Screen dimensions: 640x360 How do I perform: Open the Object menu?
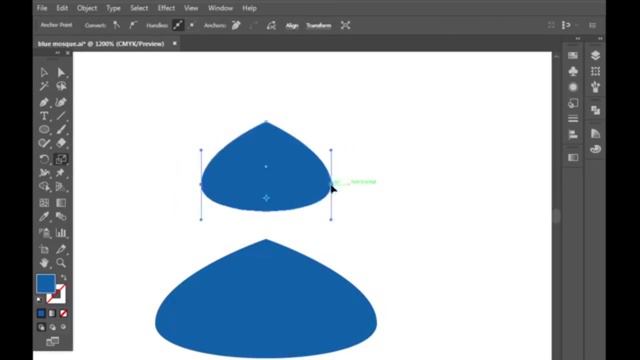[87, 8]
